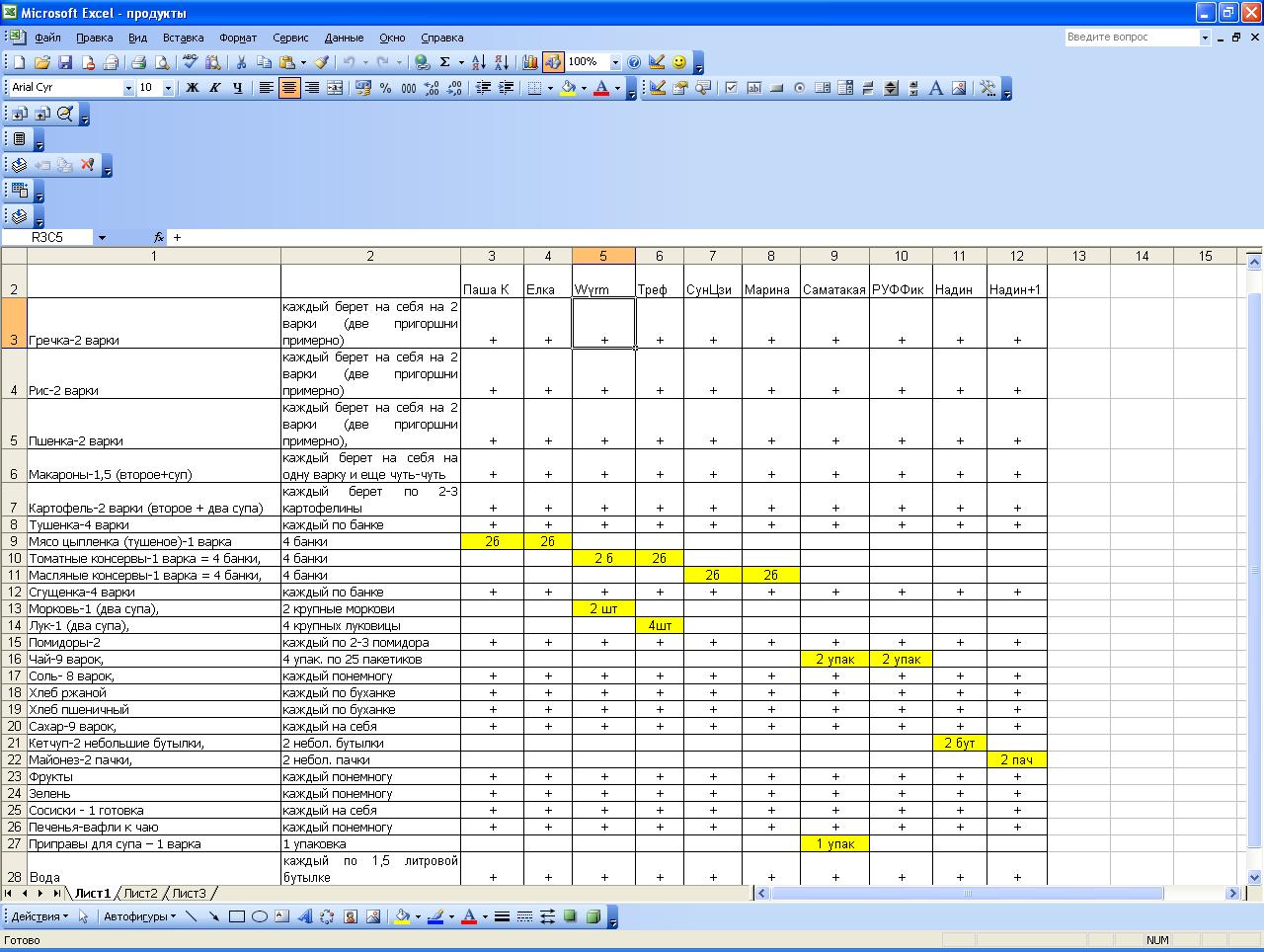Increase decimal places

[432, 88]
